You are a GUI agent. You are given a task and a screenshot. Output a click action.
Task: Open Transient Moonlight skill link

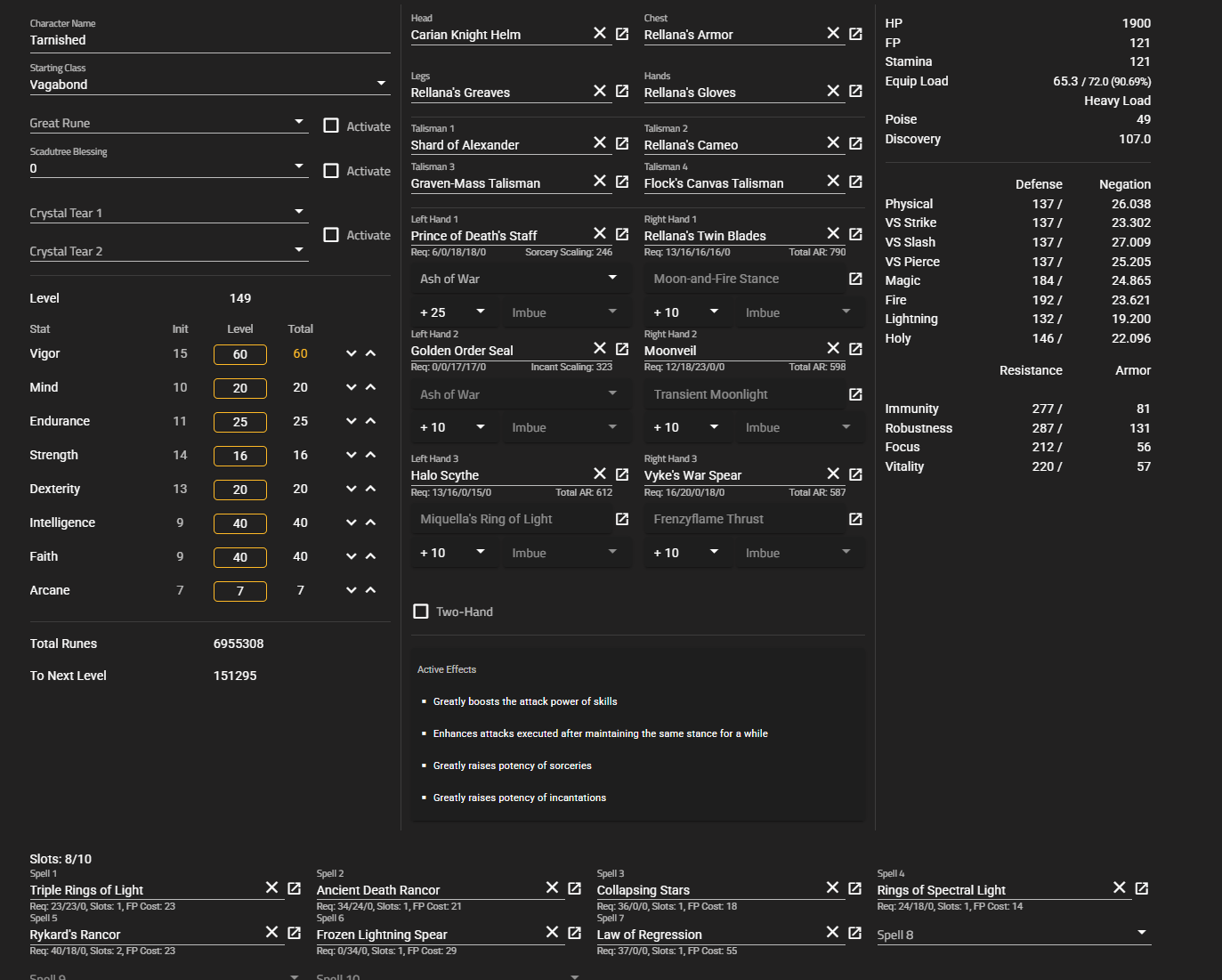tap(855, 394)
